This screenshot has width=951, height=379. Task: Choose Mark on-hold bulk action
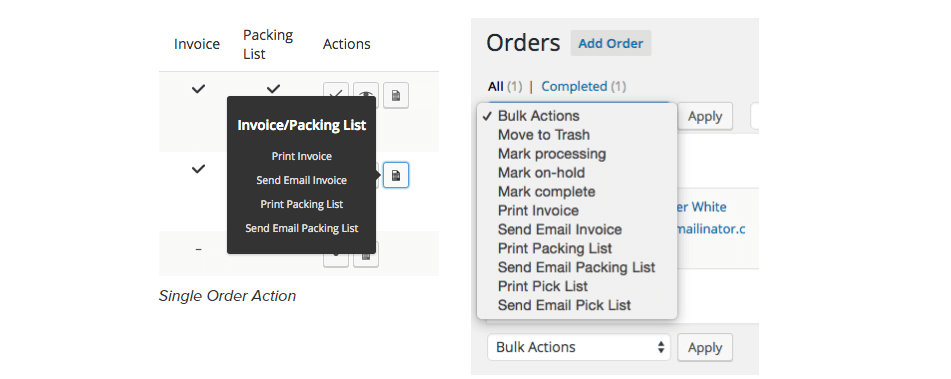pyautogui.click(x=541, y=173)
